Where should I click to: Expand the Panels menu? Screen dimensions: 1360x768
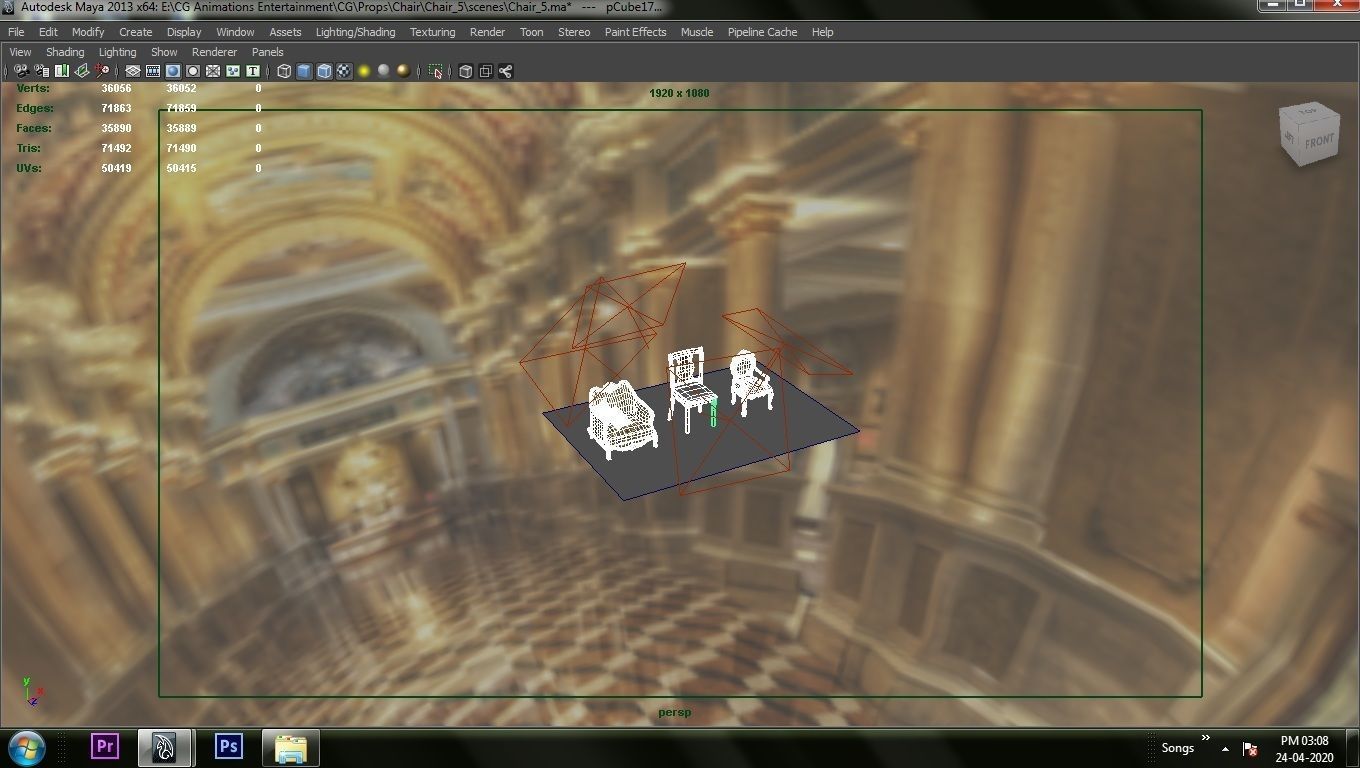(267, 52)
